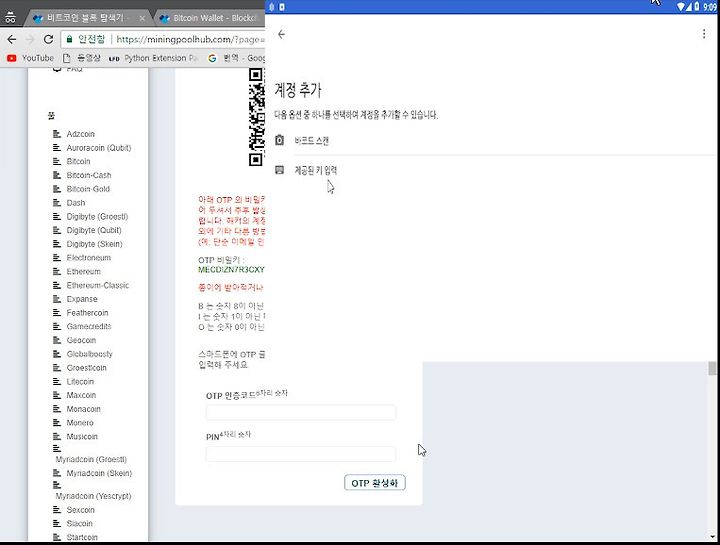The width and height of the screenshot is (720, 545).
Task: Select 바코드 스캔 option
Action: 311,140
